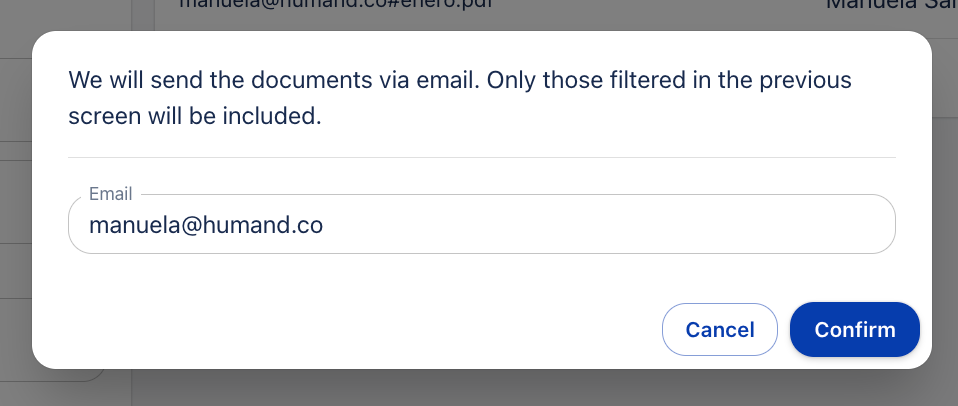Click blank dialog area left of Cancel

pyautogui.click(x=350, y=330)
